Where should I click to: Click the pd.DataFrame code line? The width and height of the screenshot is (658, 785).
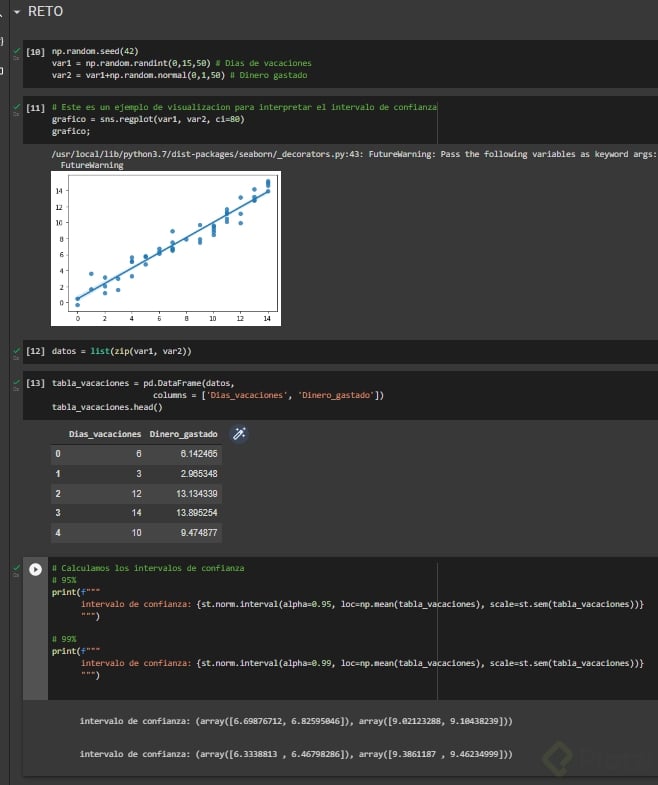(x=143, y=383)
